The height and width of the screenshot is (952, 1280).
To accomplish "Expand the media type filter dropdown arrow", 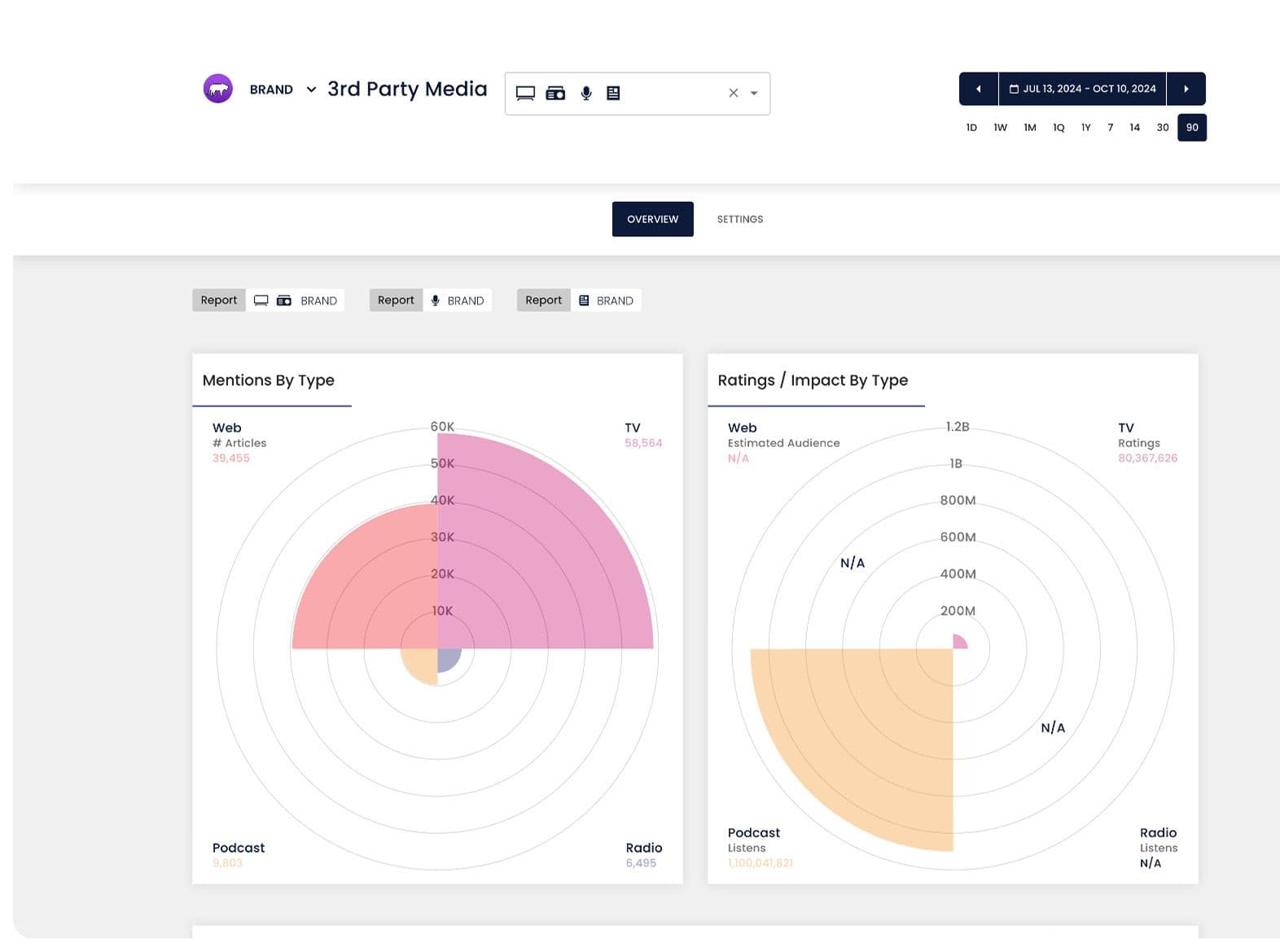I will click(x=754, y=94).
